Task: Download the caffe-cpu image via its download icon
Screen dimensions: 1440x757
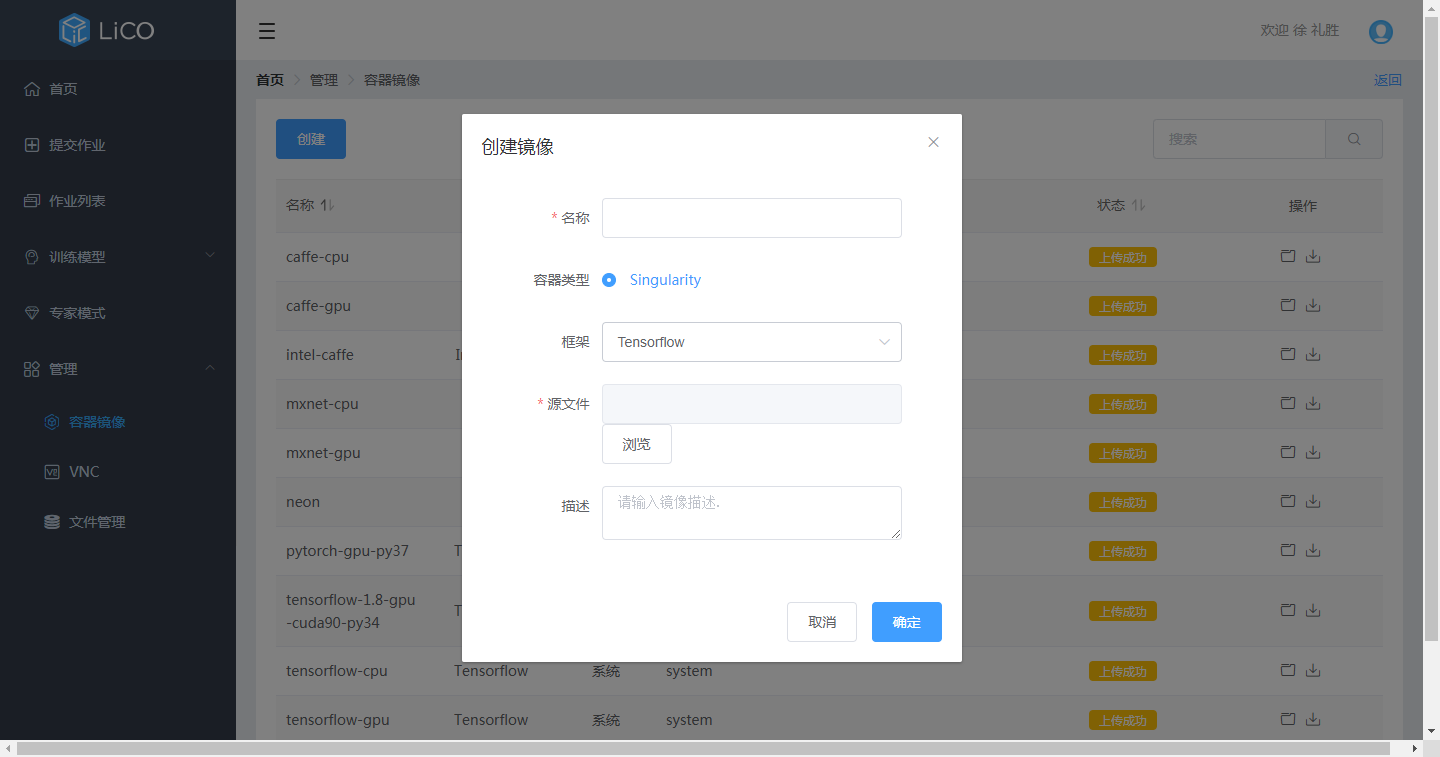Action: (x=1313, y=256)
